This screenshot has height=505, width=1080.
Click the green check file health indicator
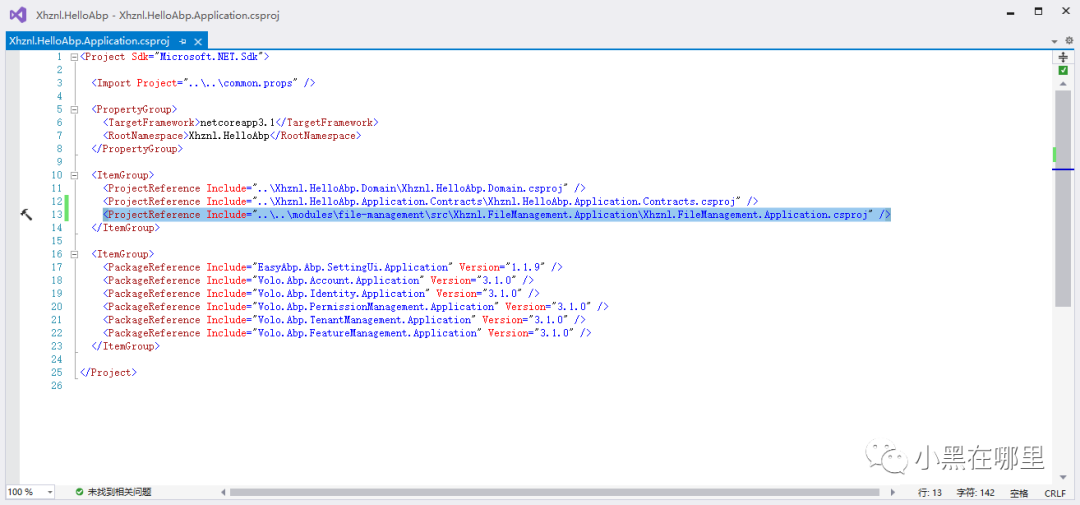click(x=1063, y=70)
